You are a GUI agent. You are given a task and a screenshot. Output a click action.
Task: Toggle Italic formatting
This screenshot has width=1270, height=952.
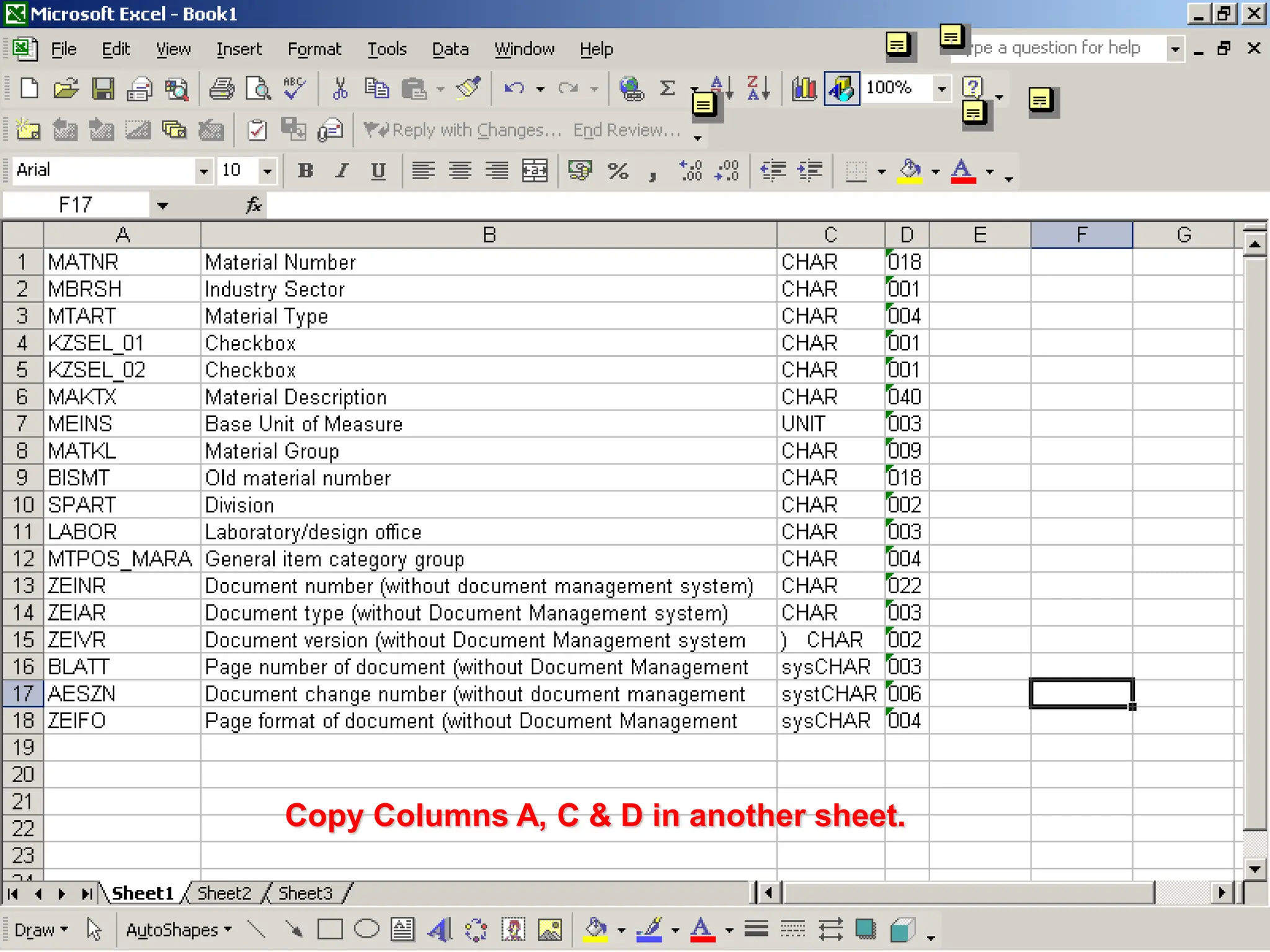point(342,170)
